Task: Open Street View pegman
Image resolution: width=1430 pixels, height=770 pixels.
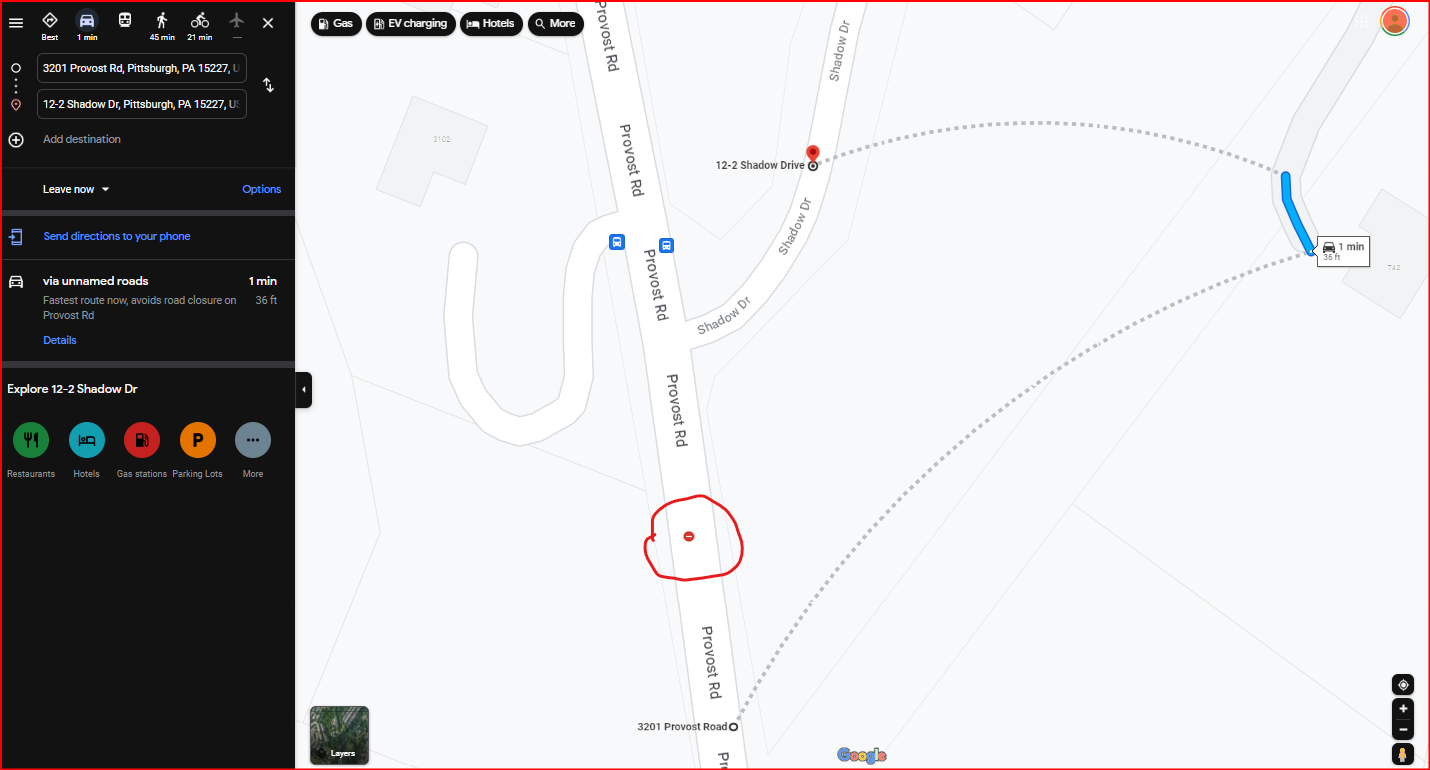Action: click(1403, 754)
